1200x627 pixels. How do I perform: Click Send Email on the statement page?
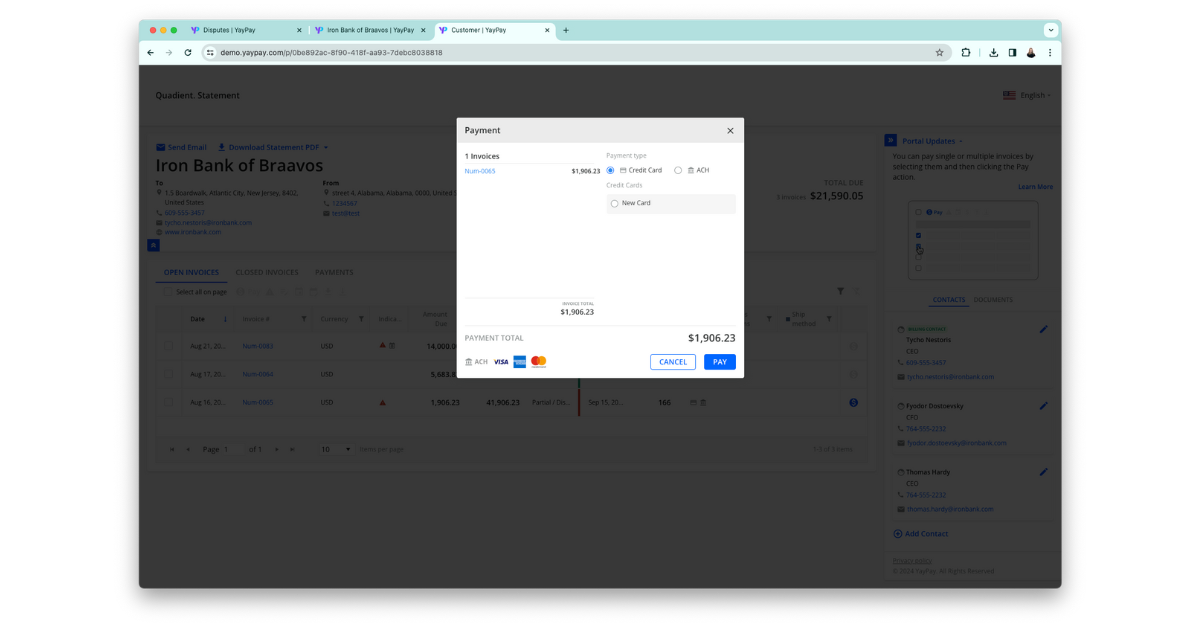click(x=181, y=147)
